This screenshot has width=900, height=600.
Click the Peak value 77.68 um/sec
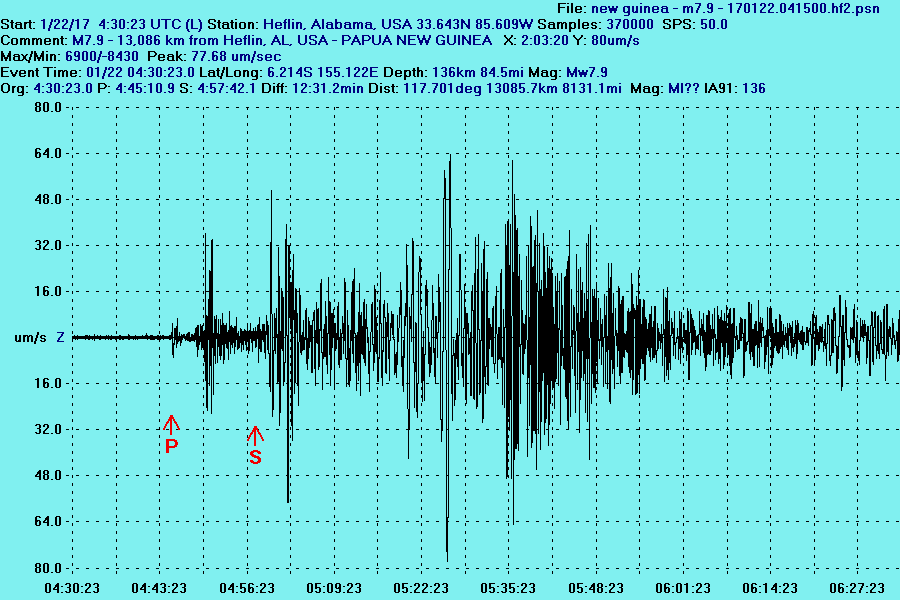click(236, 57)
